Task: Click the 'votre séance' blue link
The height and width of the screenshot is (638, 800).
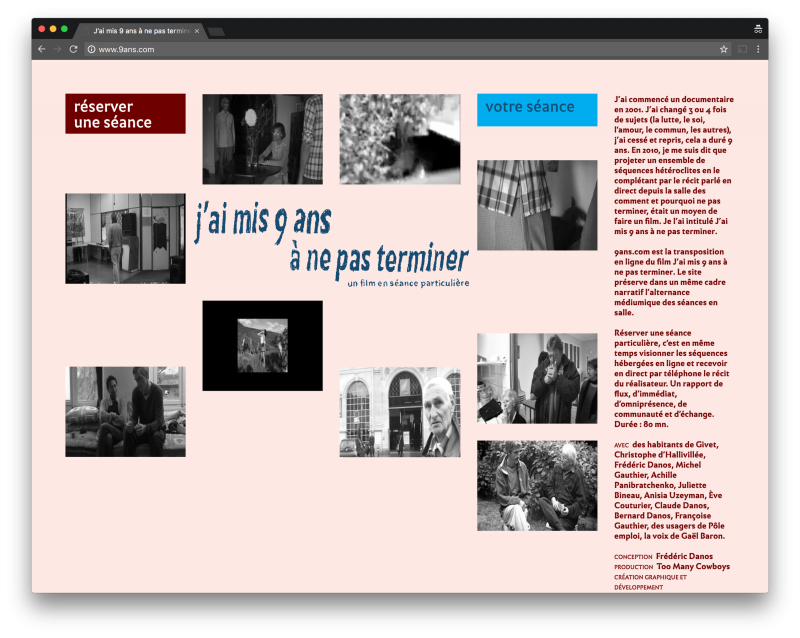Action: click(536, 109)
